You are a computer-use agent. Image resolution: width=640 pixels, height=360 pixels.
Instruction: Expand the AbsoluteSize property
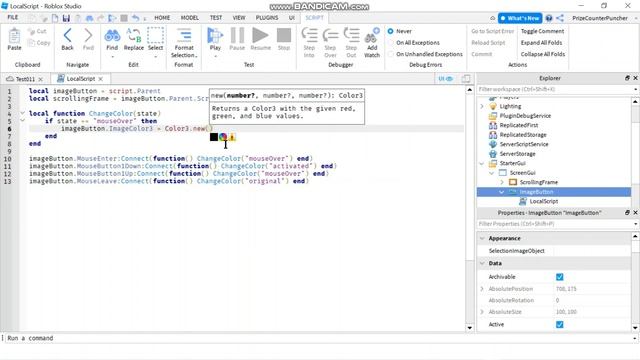click(x=482, y=312)
